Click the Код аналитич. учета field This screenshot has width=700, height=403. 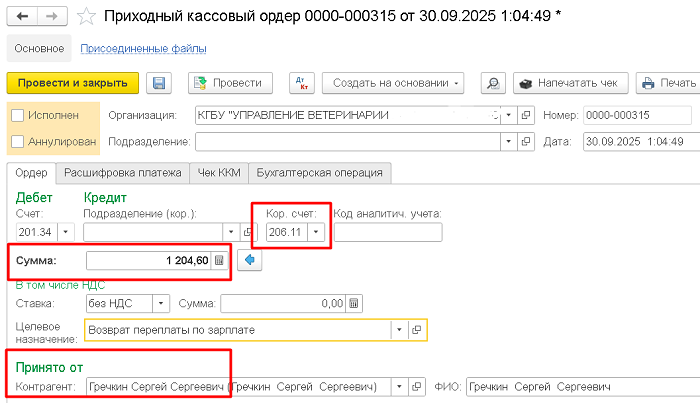pyautogui.click(x=388, y=232)
